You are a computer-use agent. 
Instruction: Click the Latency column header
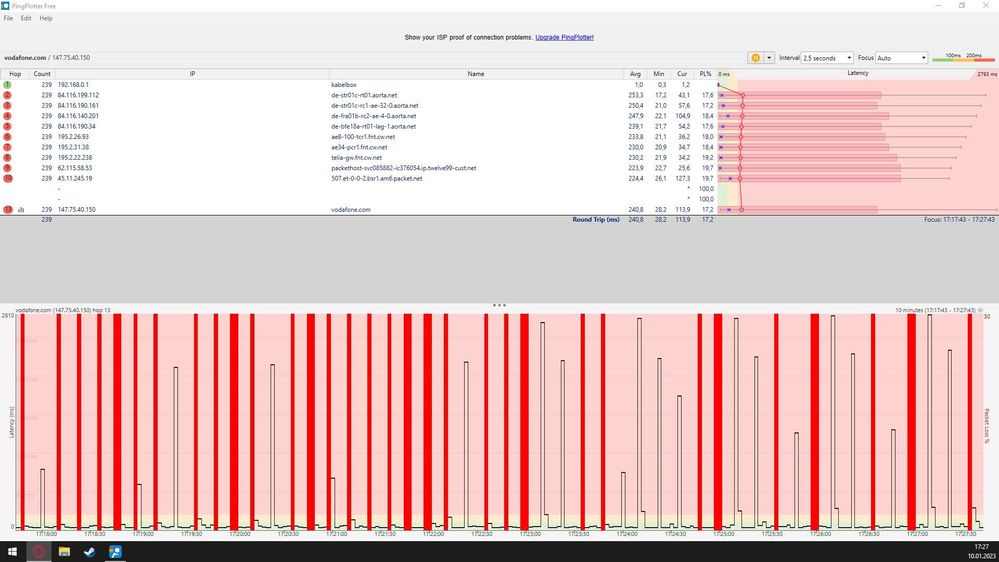[858, 73]
